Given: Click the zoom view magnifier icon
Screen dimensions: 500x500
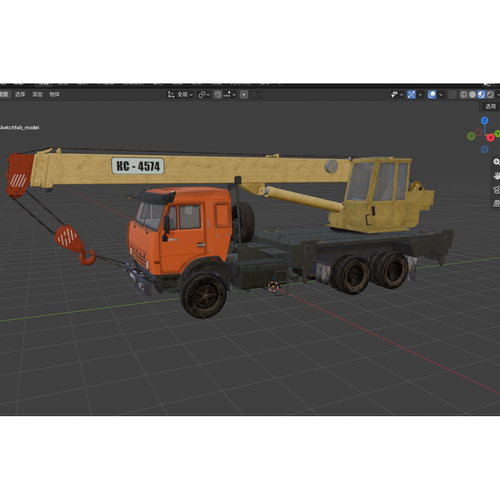Looking at the screenshot, I should 496,162.
